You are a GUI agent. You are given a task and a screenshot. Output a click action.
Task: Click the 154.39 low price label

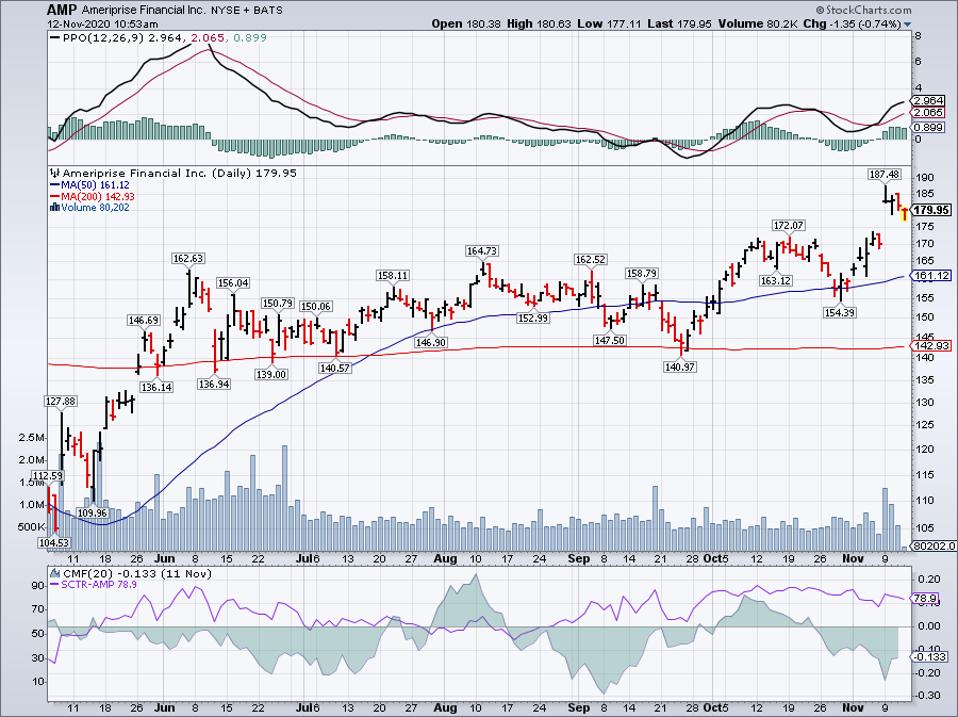pos(839,313)
